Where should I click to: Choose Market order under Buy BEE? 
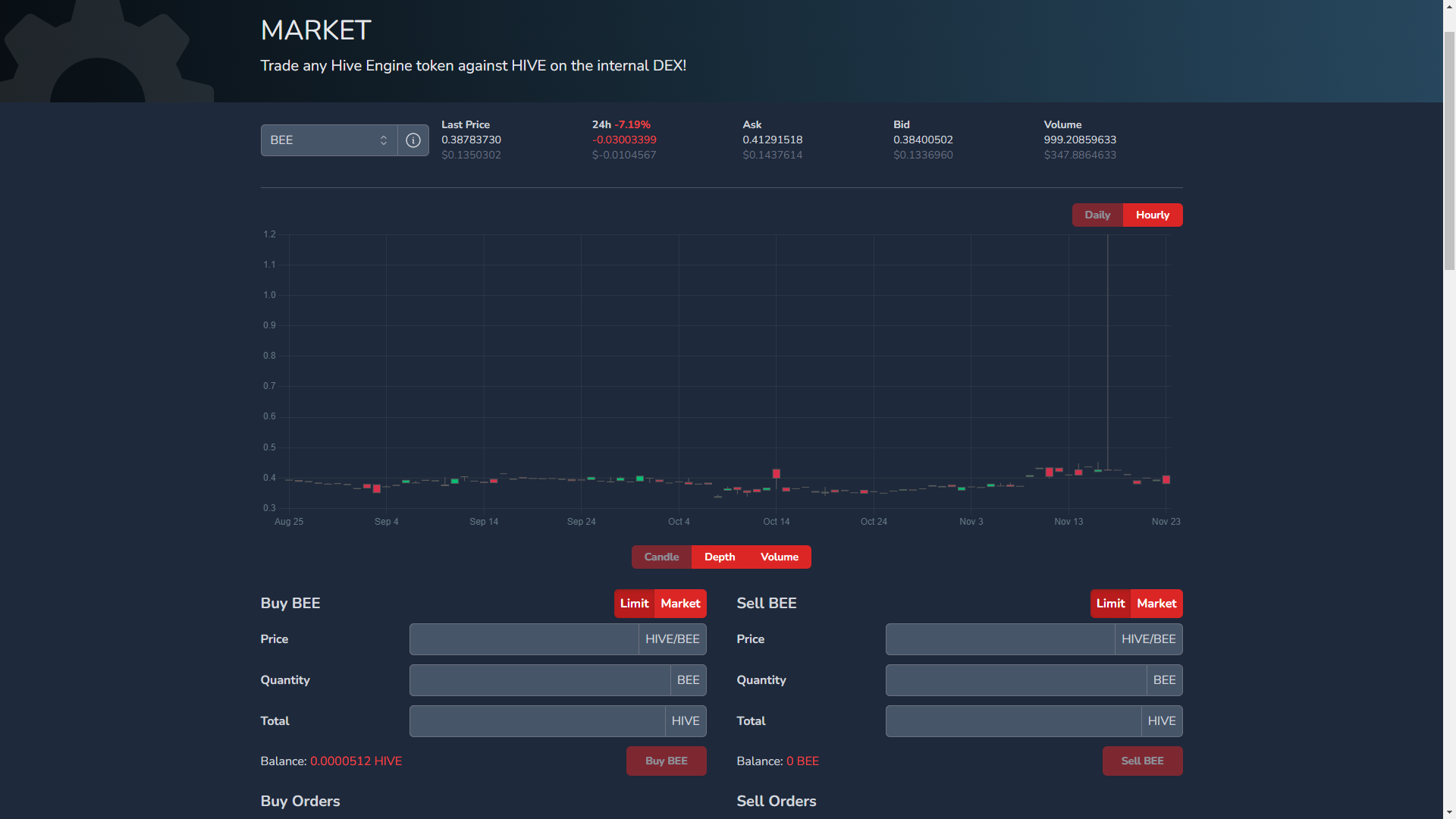point(680,604)
